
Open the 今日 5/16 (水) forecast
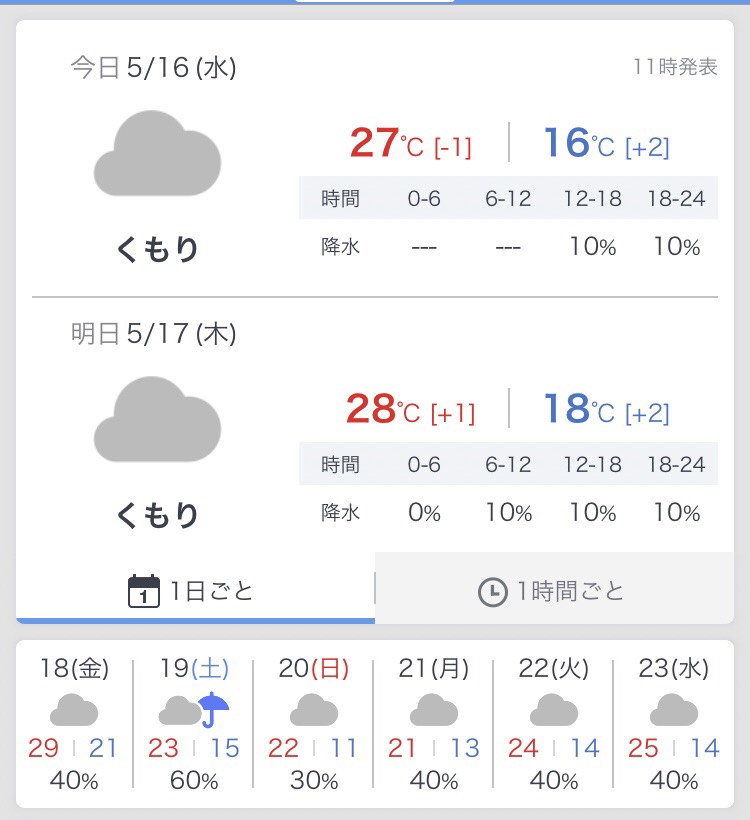(153, 68)
